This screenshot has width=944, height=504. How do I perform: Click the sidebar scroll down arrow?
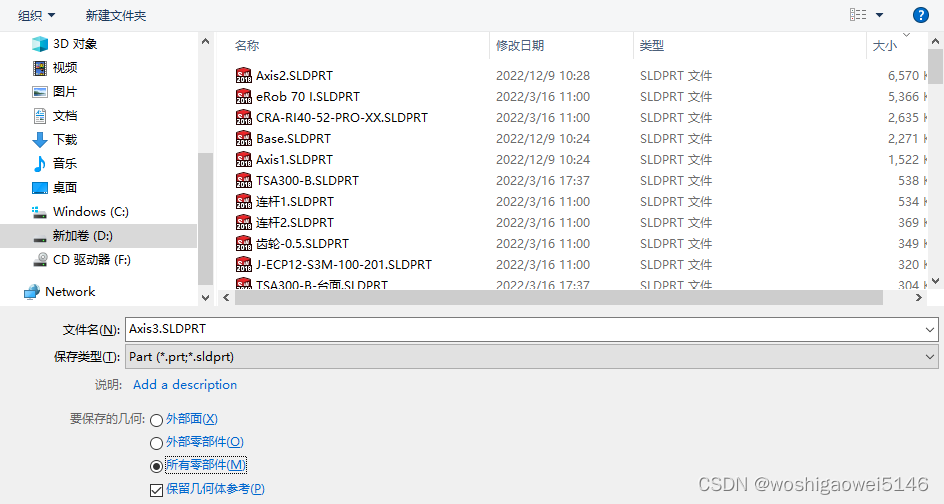(x=205, y=297)
